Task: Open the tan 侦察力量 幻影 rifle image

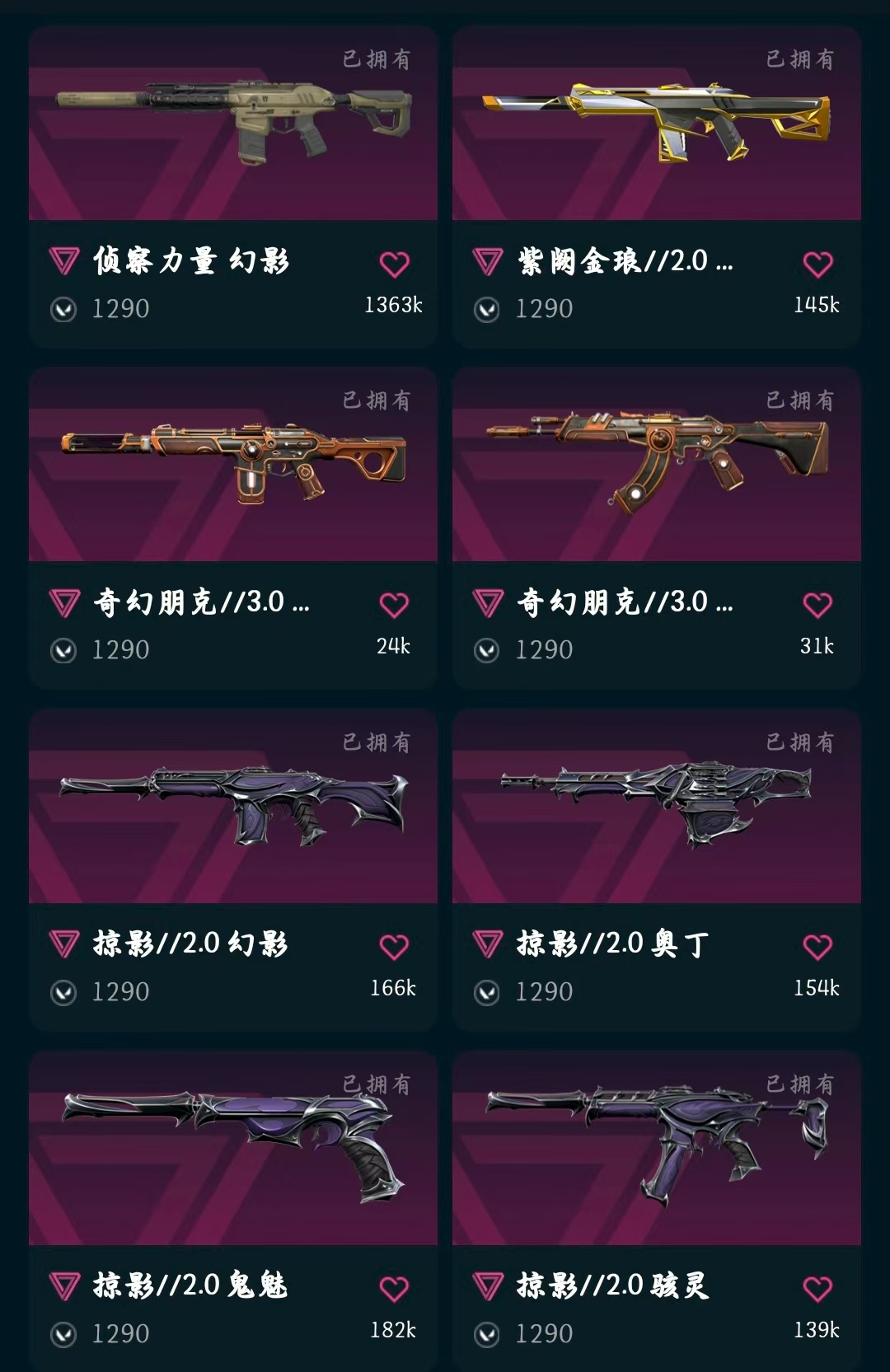Action: pyautogui.click(x=234, y=121)
